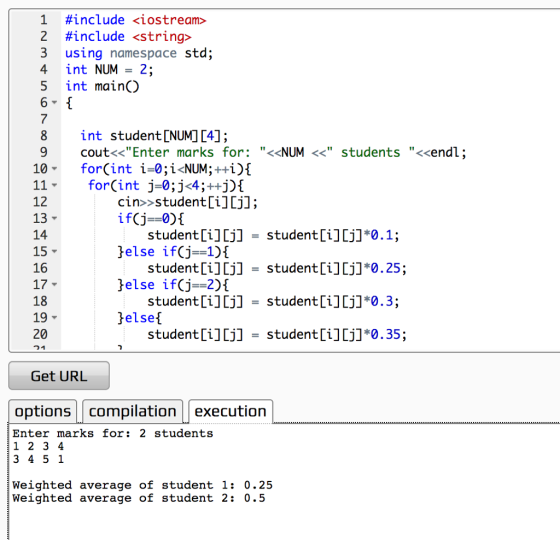Screen dimensions: 560x540
Task: Click the '#include <iostream>' code line
Action: coord(136,20)
